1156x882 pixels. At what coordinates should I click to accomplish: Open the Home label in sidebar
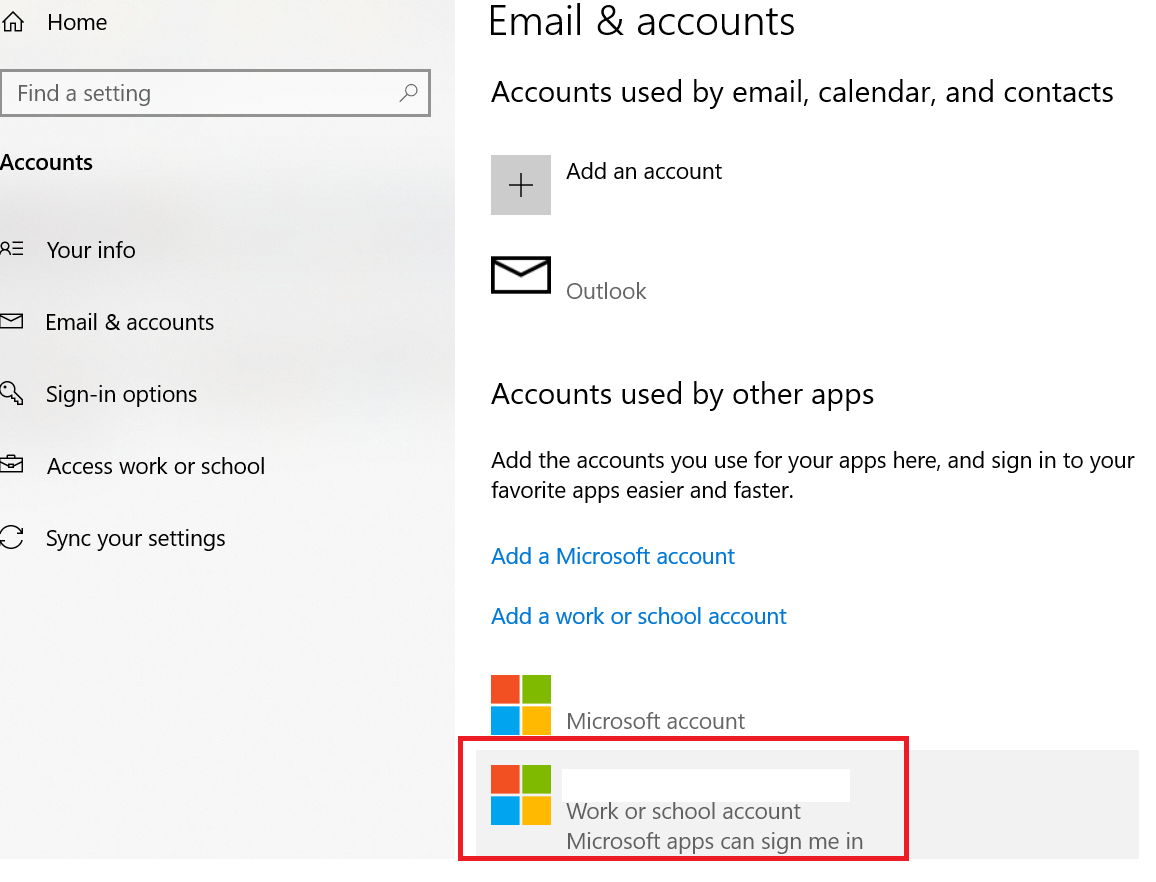coord(77,23)
